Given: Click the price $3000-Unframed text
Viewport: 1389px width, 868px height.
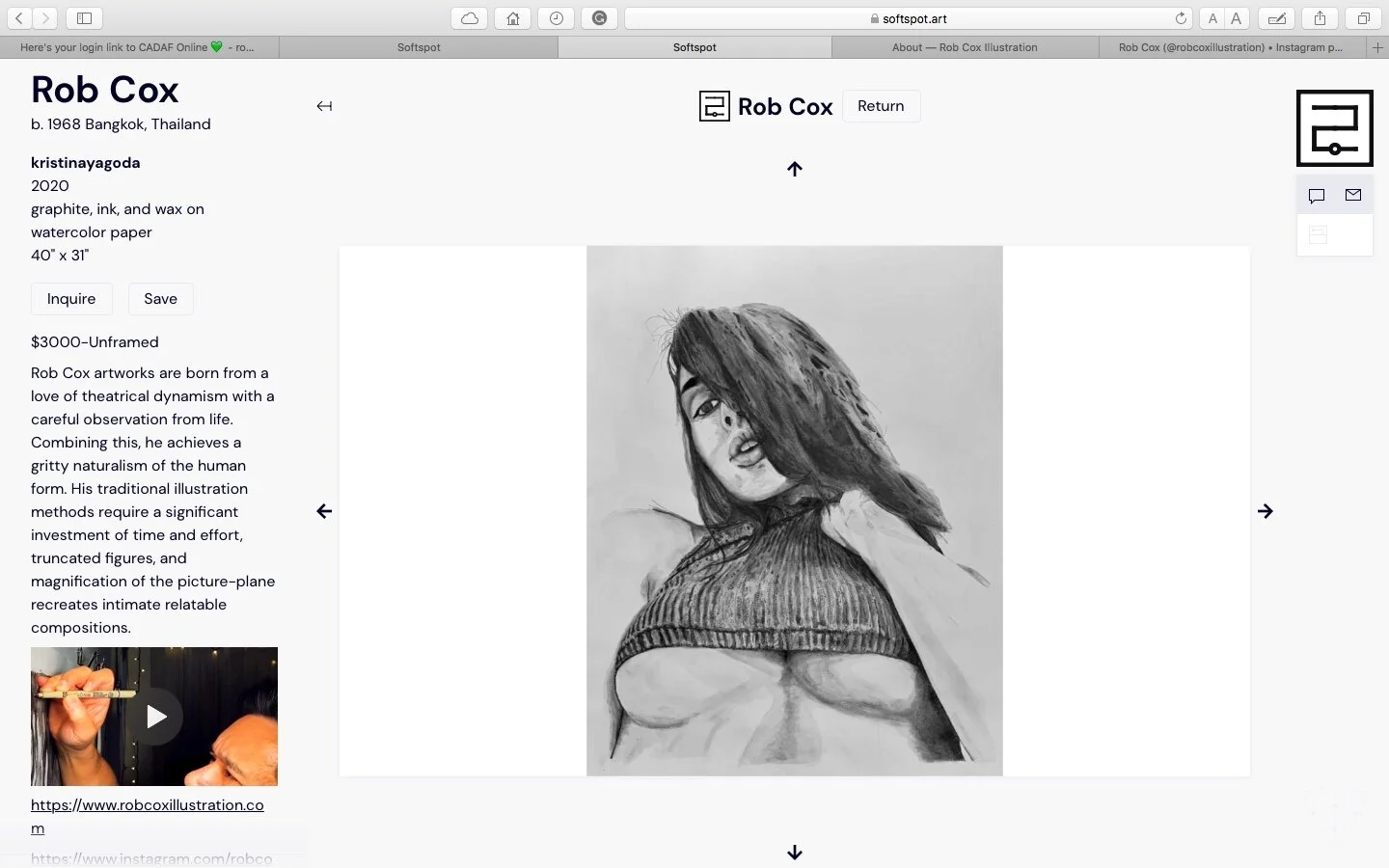Looking at the screenshot, I should click(x=95, y=342).
